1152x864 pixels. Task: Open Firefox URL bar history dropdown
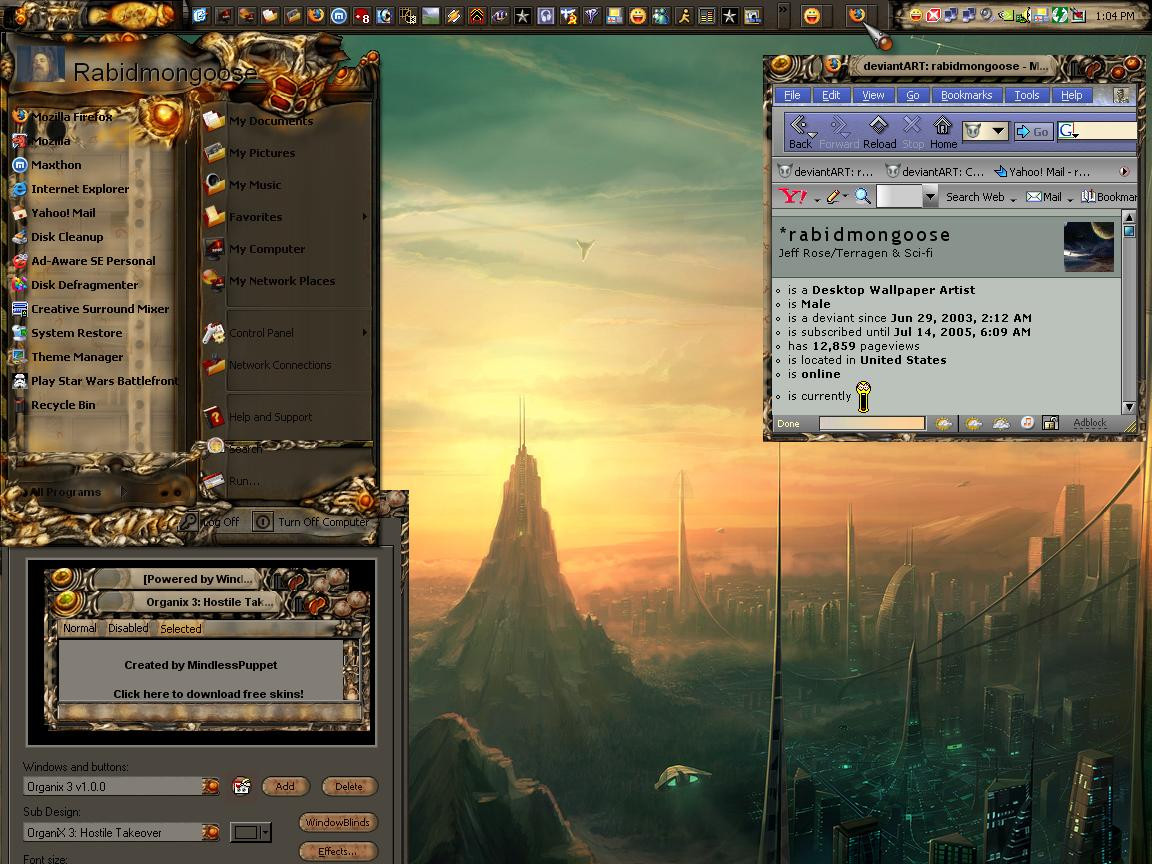click(x=998, y=131)
